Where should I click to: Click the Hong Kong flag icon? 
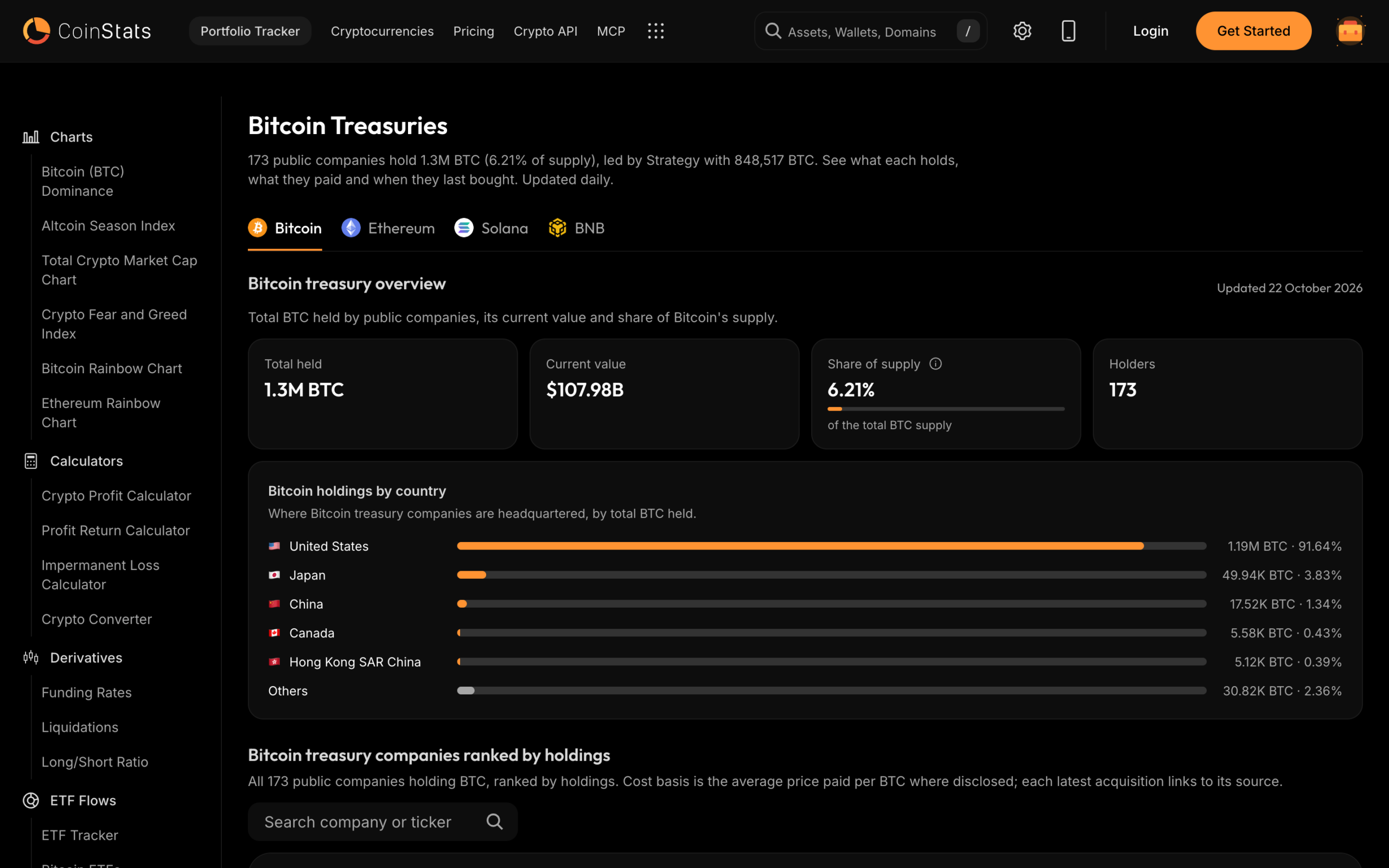pos(275,662)
